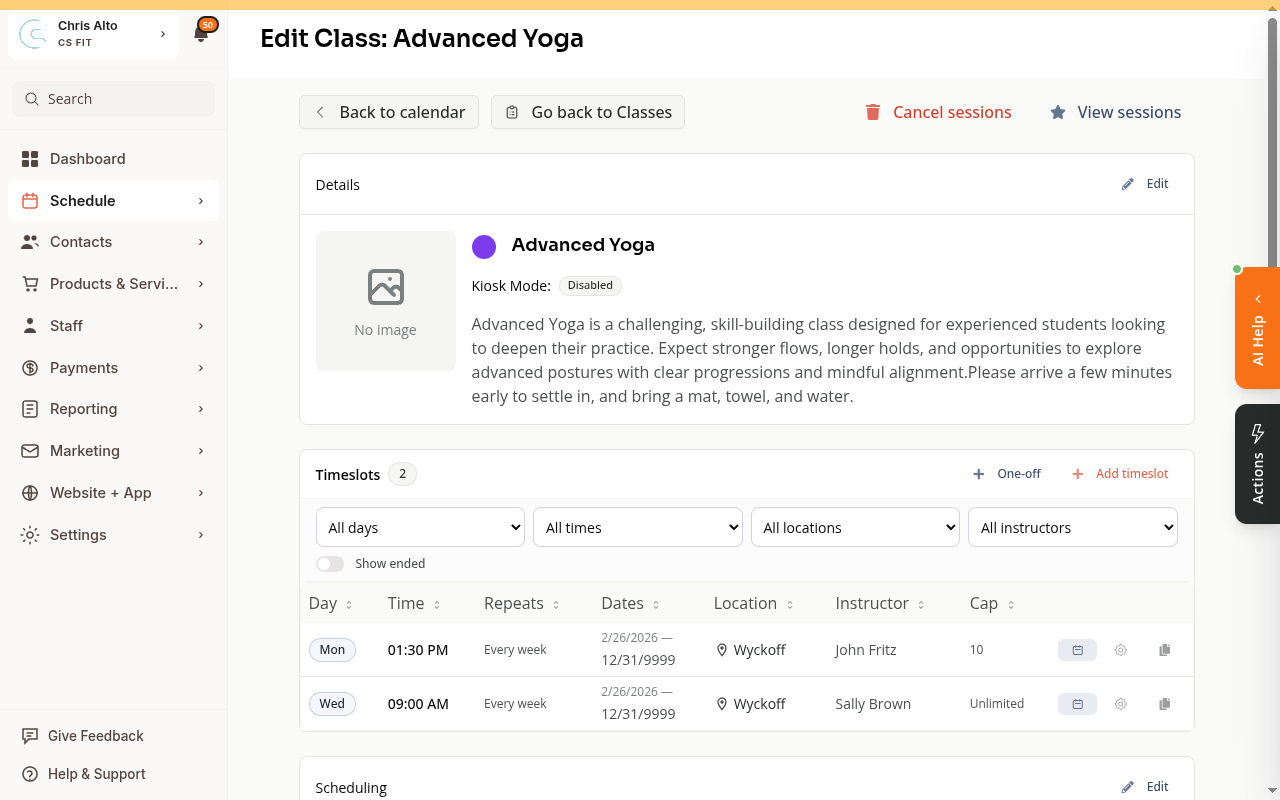This screenshot has width=1280, height=800.
Task: Open the All locations filter dropdown
Action: (x=855, y=528)
